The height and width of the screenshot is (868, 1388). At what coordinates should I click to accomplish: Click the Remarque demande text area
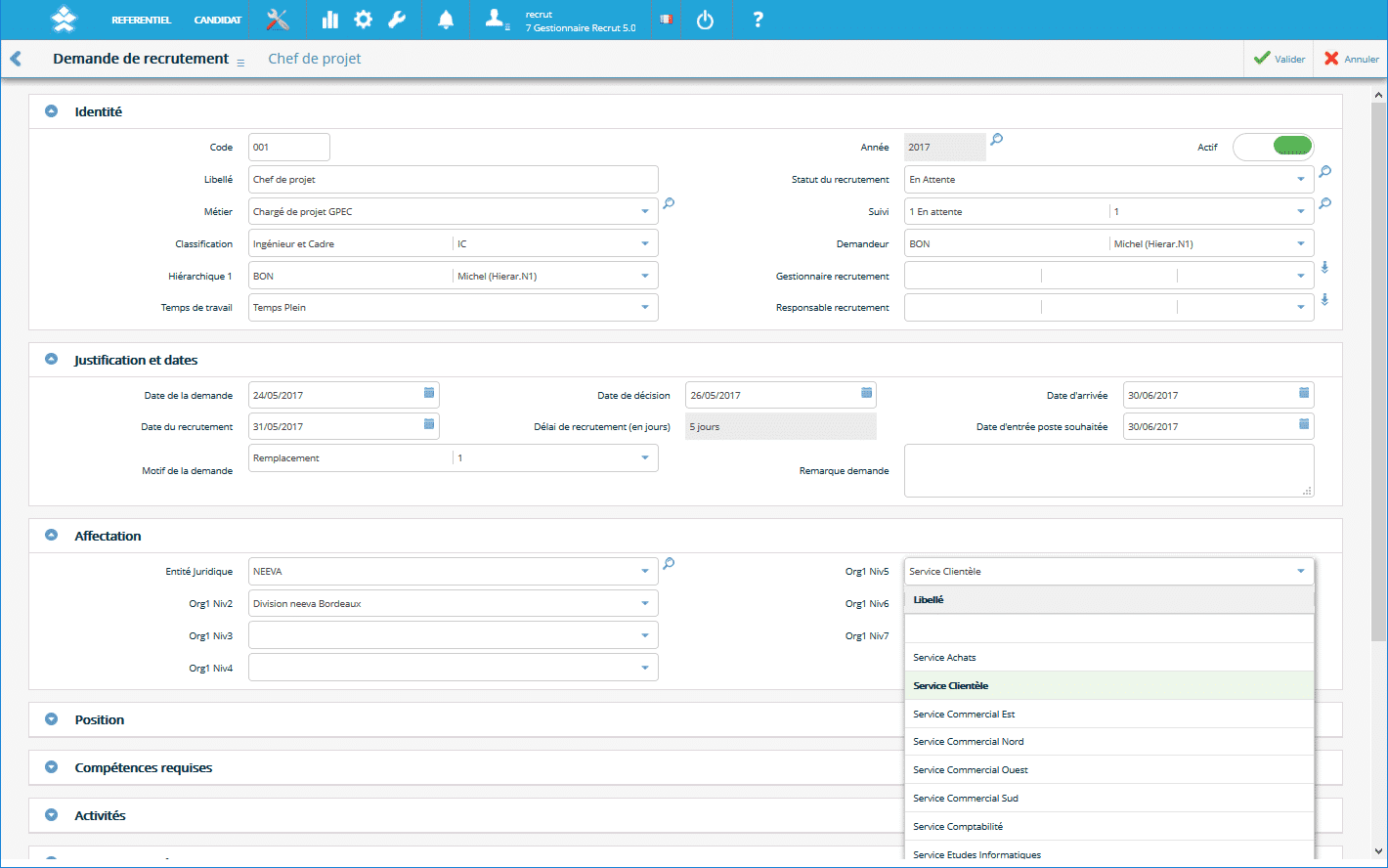click(x=1109, y=471)
